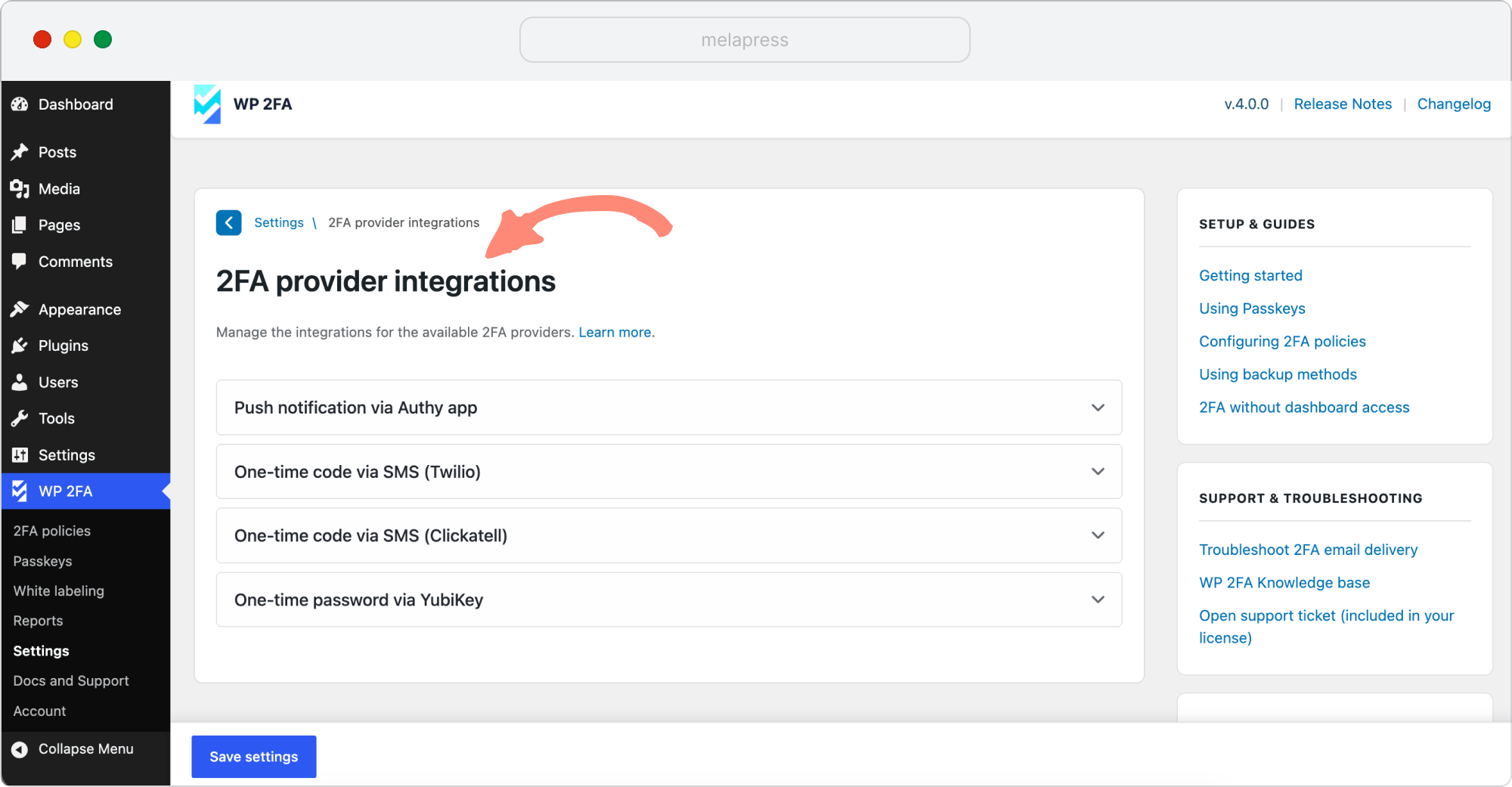Click the Dashboard gauge icon
1512x787 pixels.
(20, 104)
